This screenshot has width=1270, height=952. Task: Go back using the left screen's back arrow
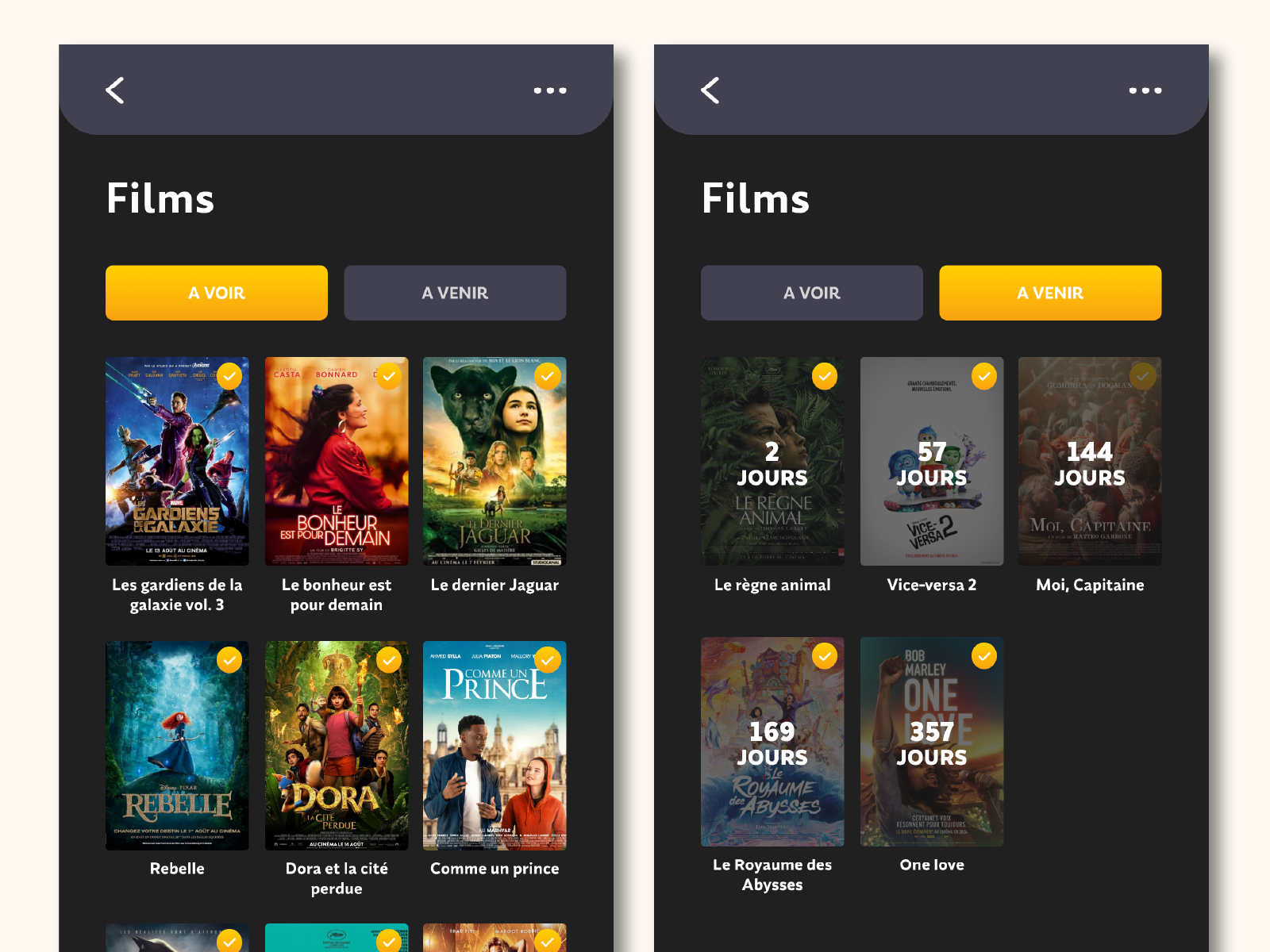(115, 90)
